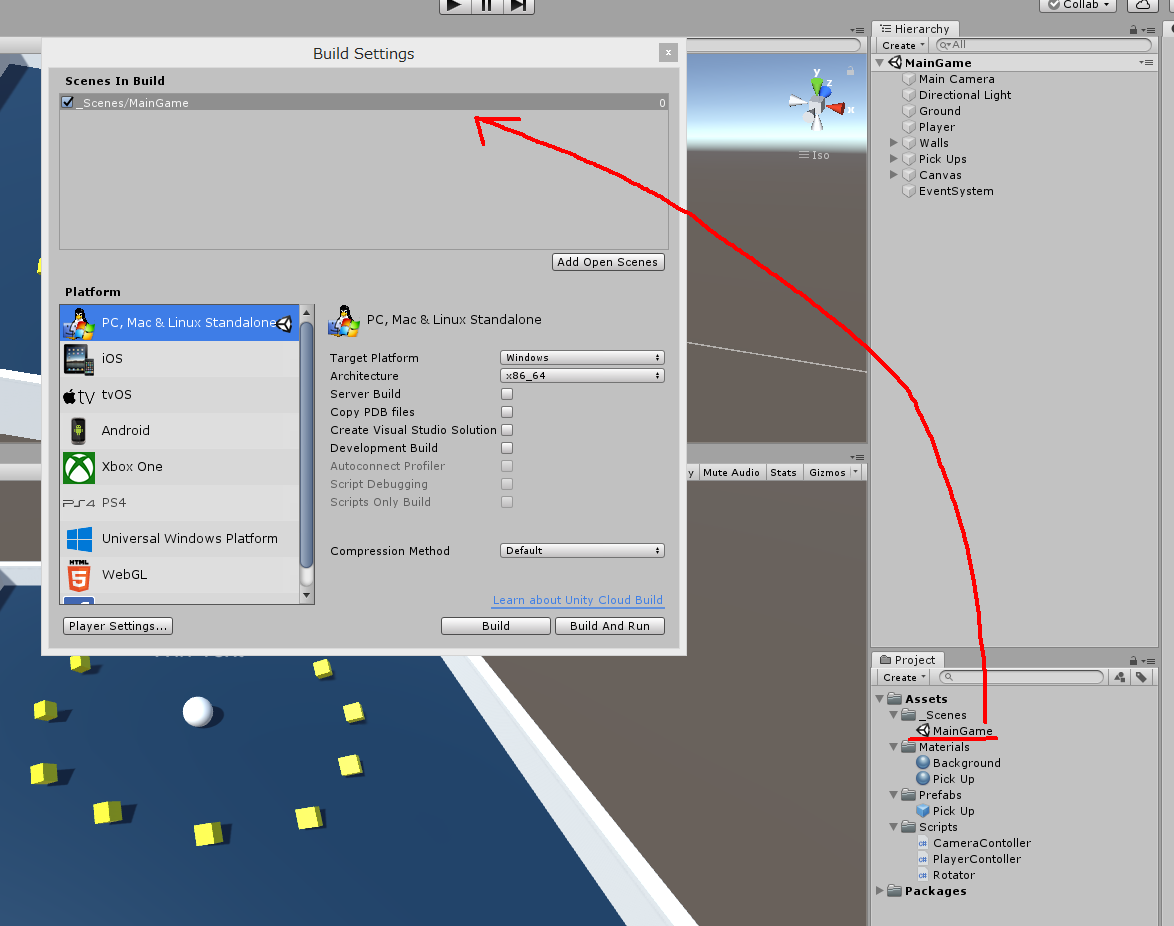This screenshot has height=926, width=1174.
Task: Collapse the Scripts folder
Action: 893,827
